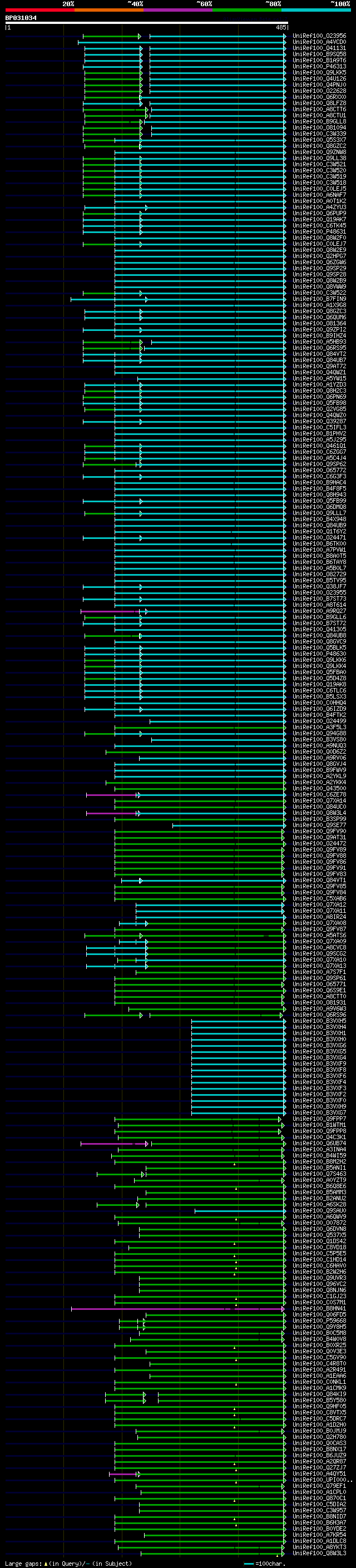Select label UniRef100_B3VXF0

click(319, 1101)
